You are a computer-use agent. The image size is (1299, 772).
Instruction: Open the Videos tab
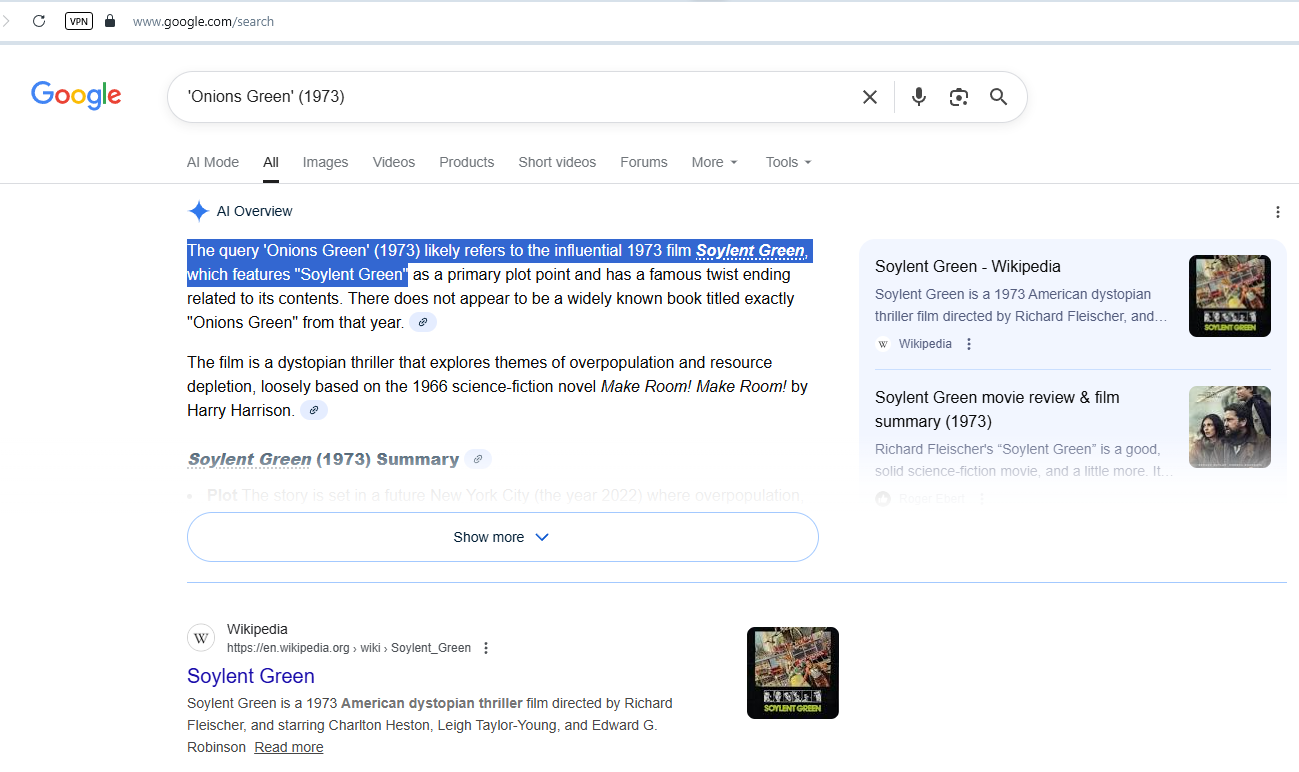coord(394,162)
